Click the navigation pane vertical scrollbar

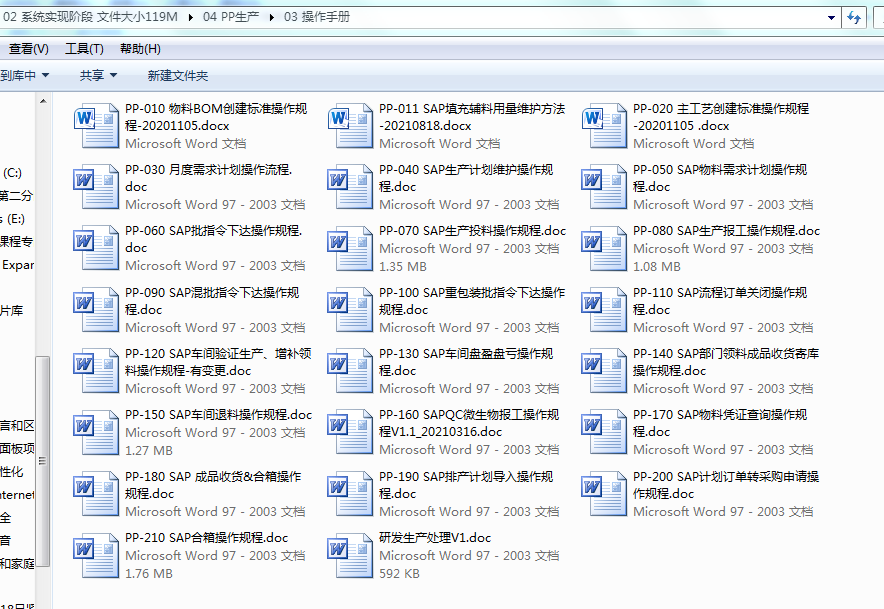[43, 410]
